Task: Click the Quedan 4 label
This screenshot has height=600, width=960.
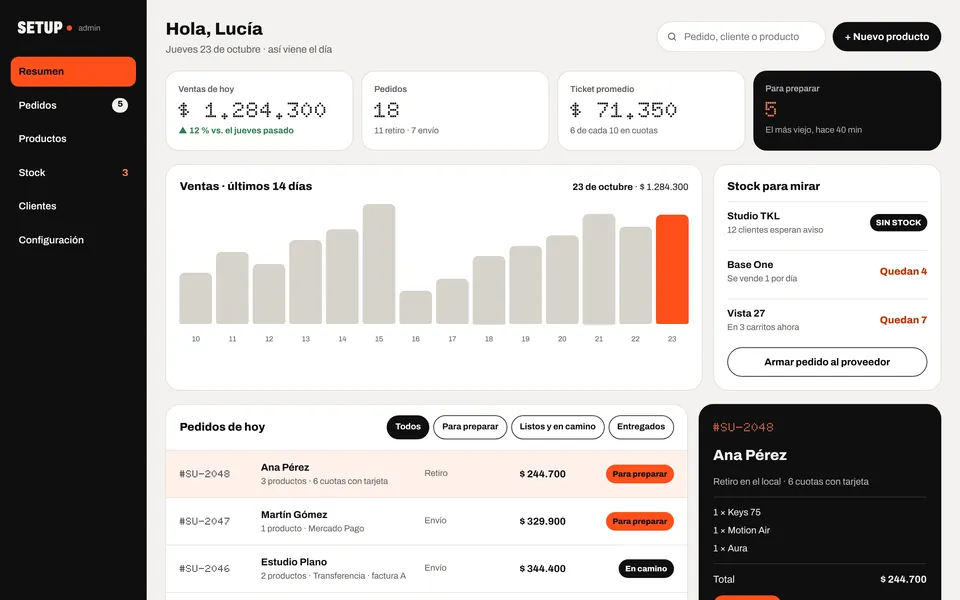Action: pos(903,271)
